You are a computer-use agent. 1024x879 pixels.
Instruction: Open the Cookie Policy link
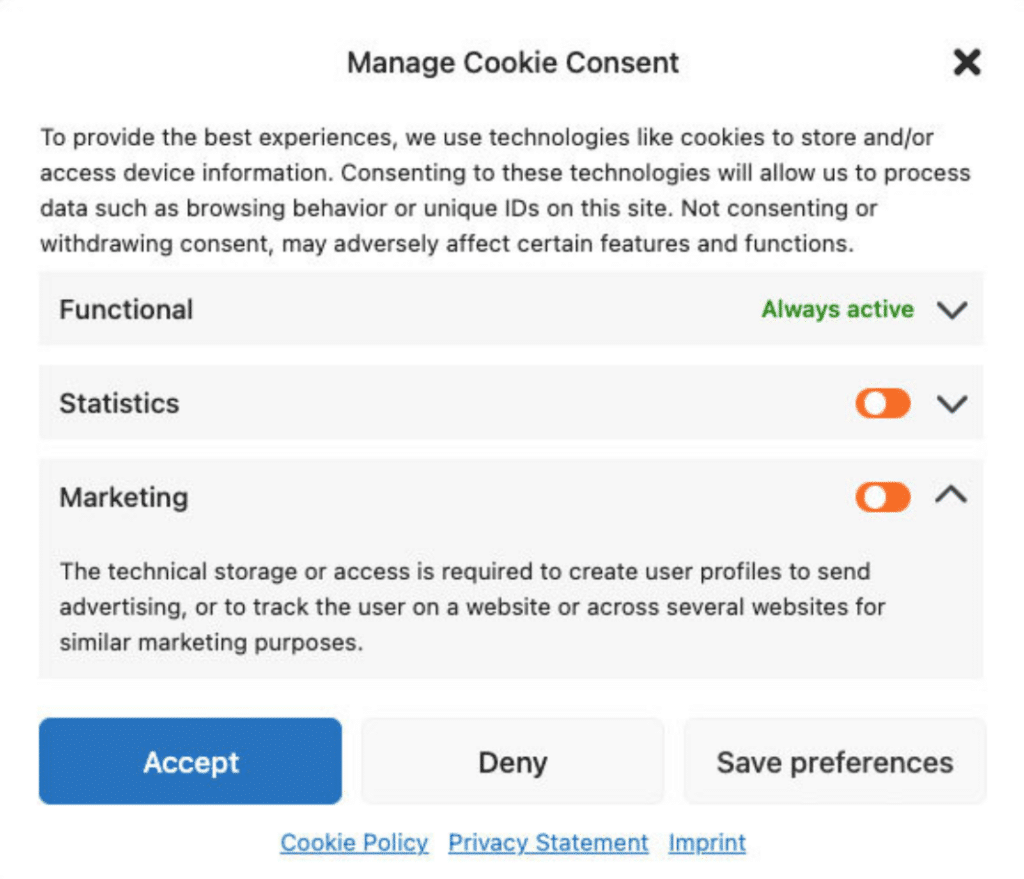coord(354,843)
